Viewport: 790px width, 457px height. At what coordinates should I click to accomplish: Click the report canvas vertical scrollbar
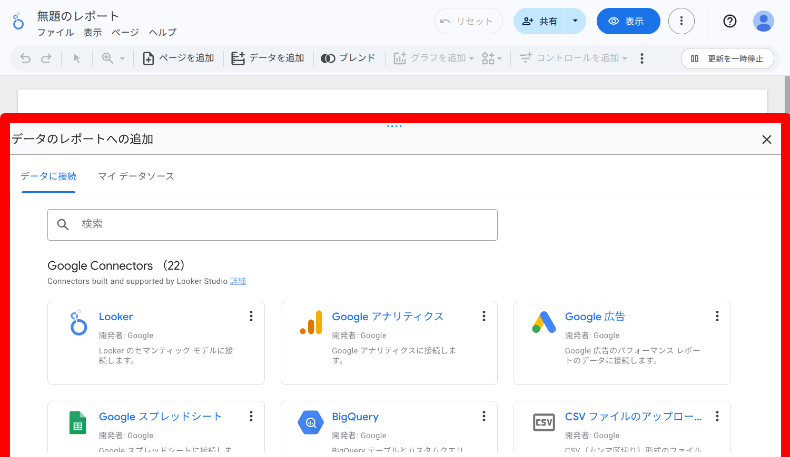pyautogui.click(x=787, y=94)
